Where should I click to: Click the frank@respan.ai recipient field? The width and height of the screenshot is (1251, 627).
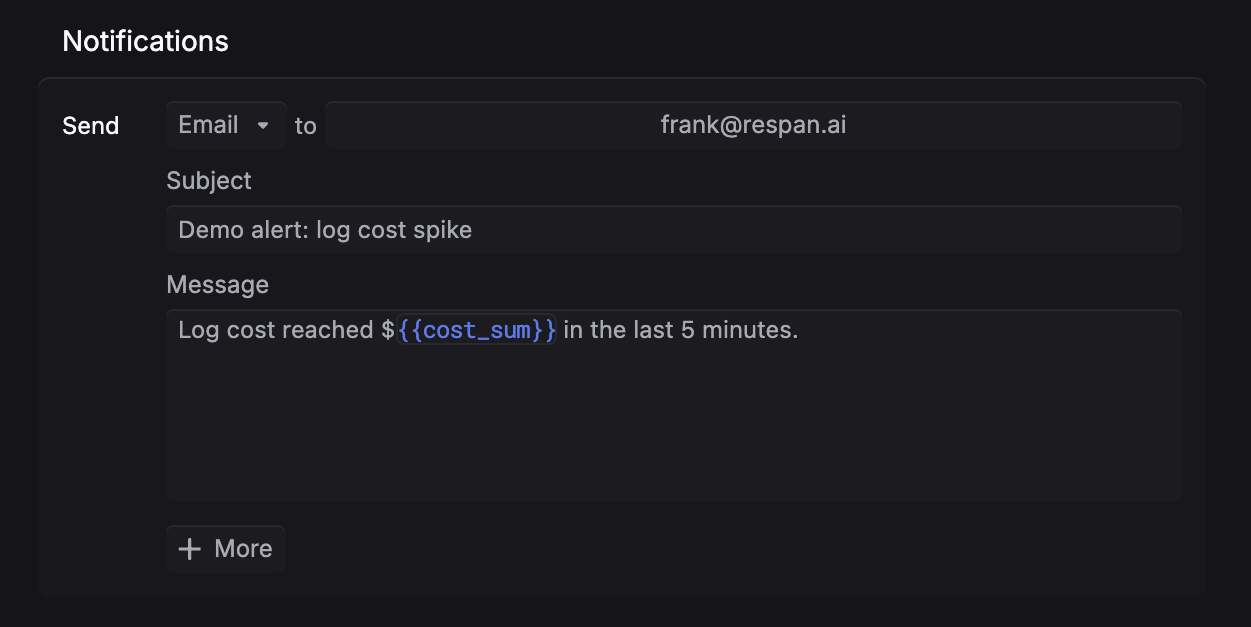(753, 125)
